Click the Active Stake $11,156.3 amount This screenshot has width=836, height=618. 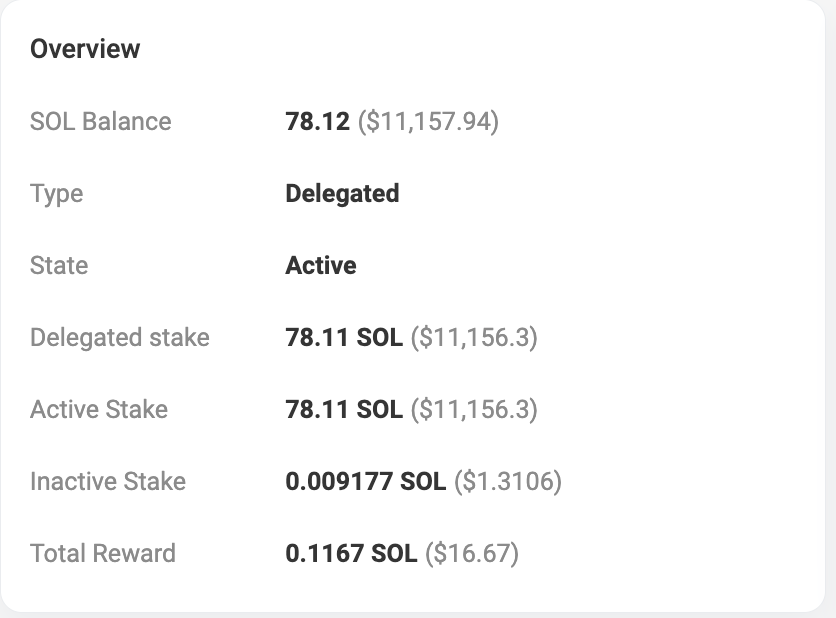[475, 410]
